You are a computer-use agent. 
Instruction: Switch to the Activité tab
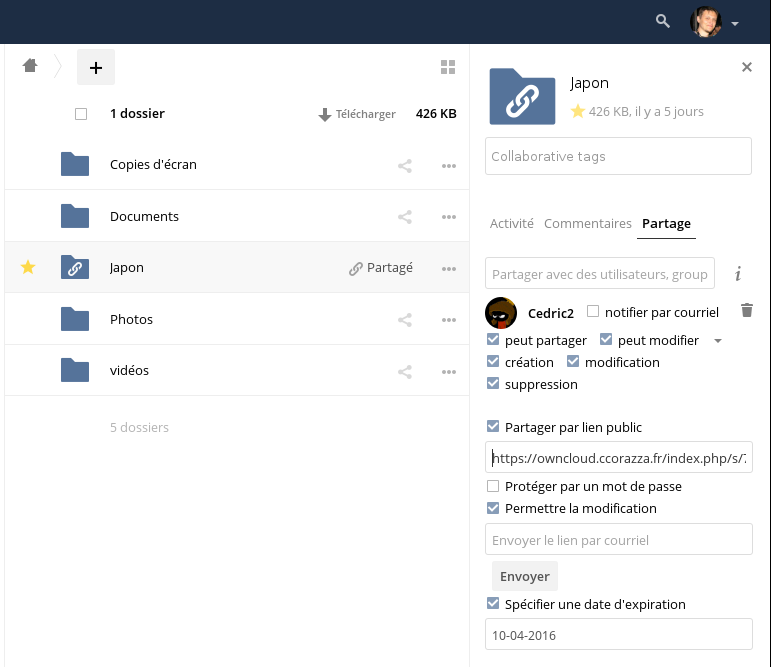(x=512, y=224)
